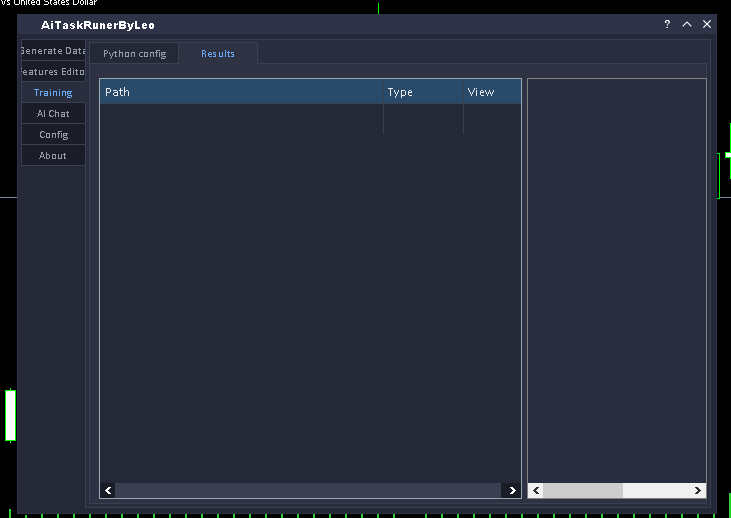Click the results table horizontal scrollbar track
Screen dimensions: 731x518
pos(308,491)
